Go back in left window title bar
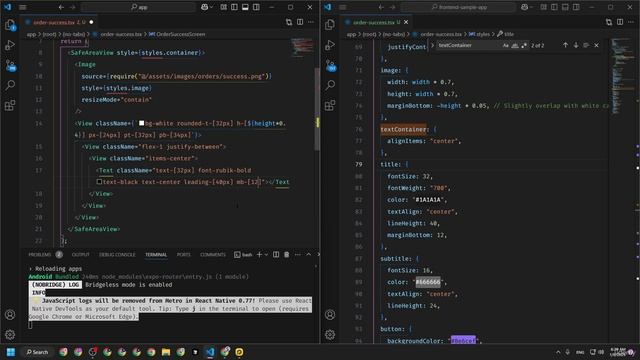 61,7
